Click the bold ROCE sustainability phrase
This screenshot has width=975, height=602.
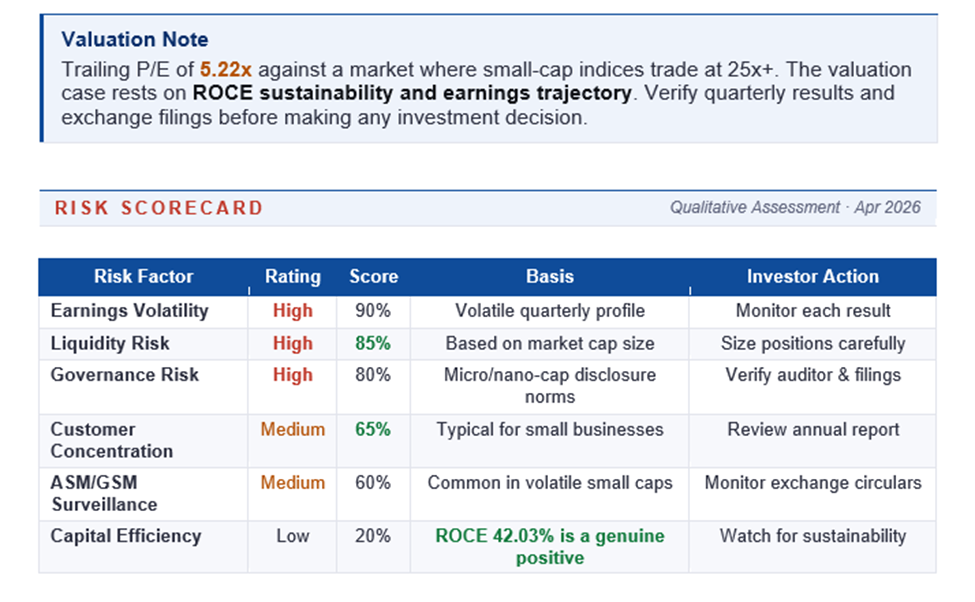click(x=412, y=93)
